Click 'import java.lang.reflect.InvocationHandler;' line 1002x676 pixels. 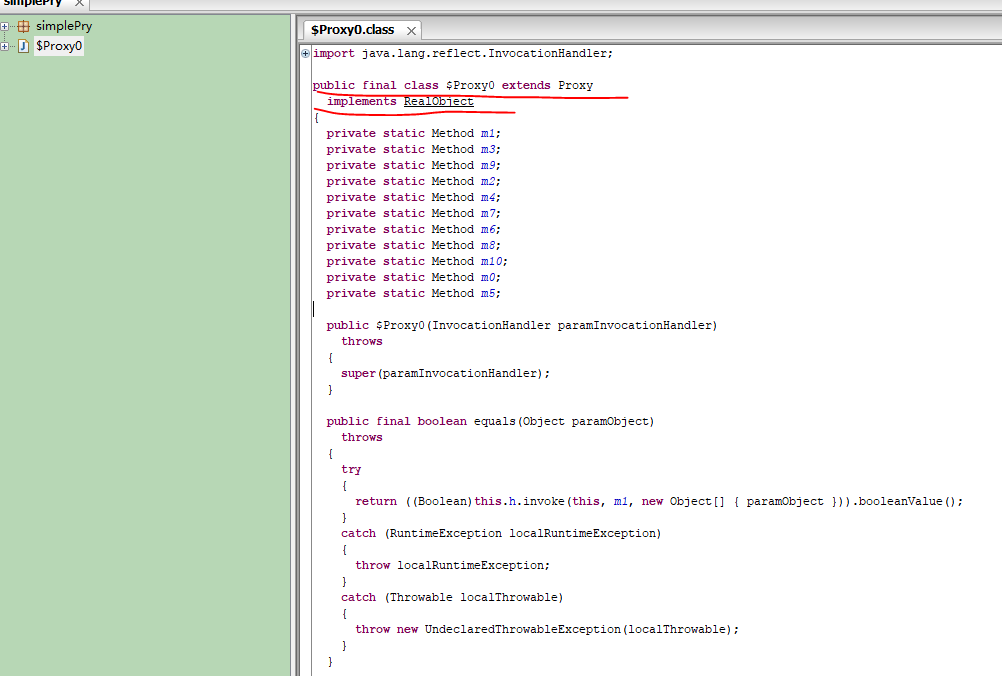[x=463, y=54]
